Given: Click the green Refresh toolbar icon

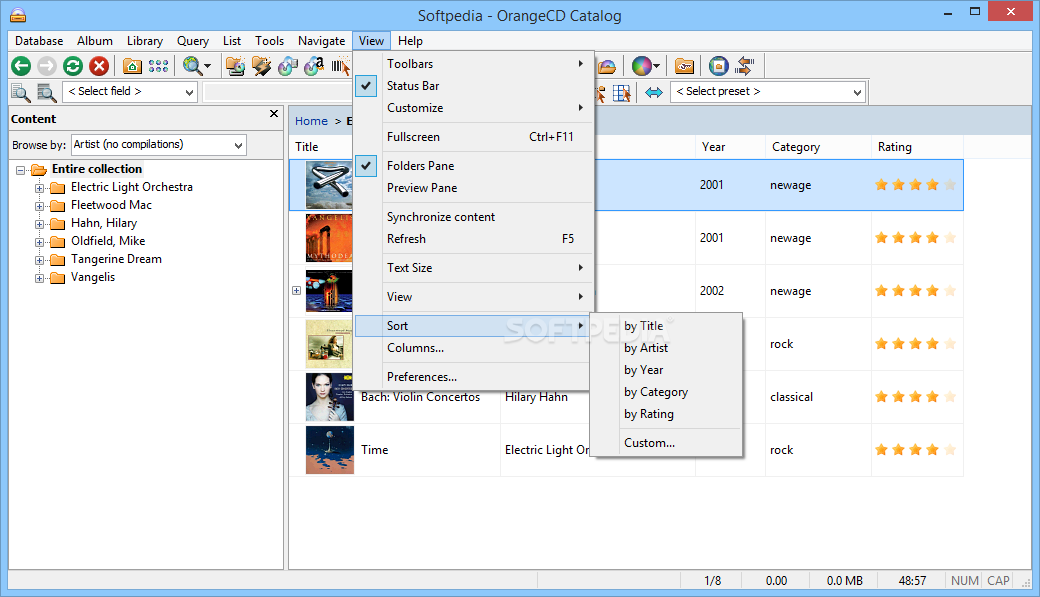Looking at the screenshot, I should (x=73, y=66).
